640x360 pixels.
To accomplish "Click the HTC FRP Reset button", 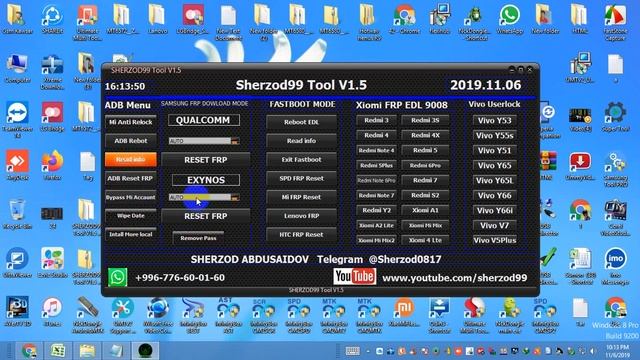I will point(301,235).
